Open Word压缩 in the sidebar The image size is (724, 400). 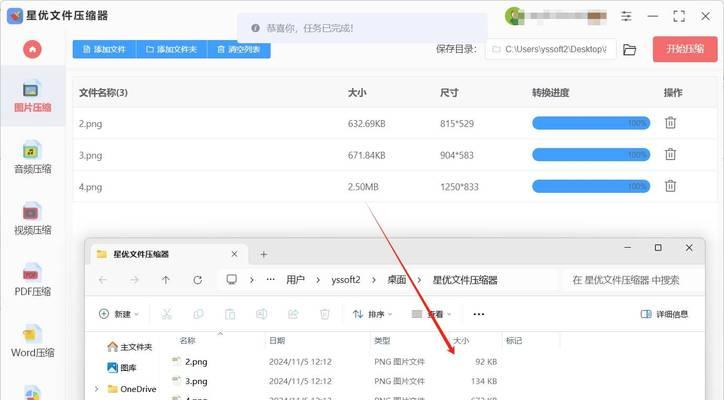[x=32, y=342]
